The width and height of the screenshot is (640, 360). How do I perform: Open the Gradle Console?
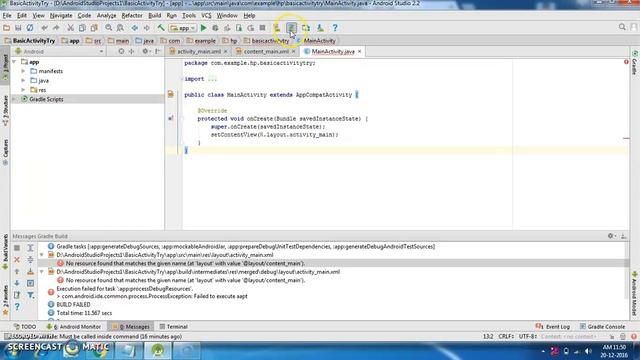pos(602,327)
